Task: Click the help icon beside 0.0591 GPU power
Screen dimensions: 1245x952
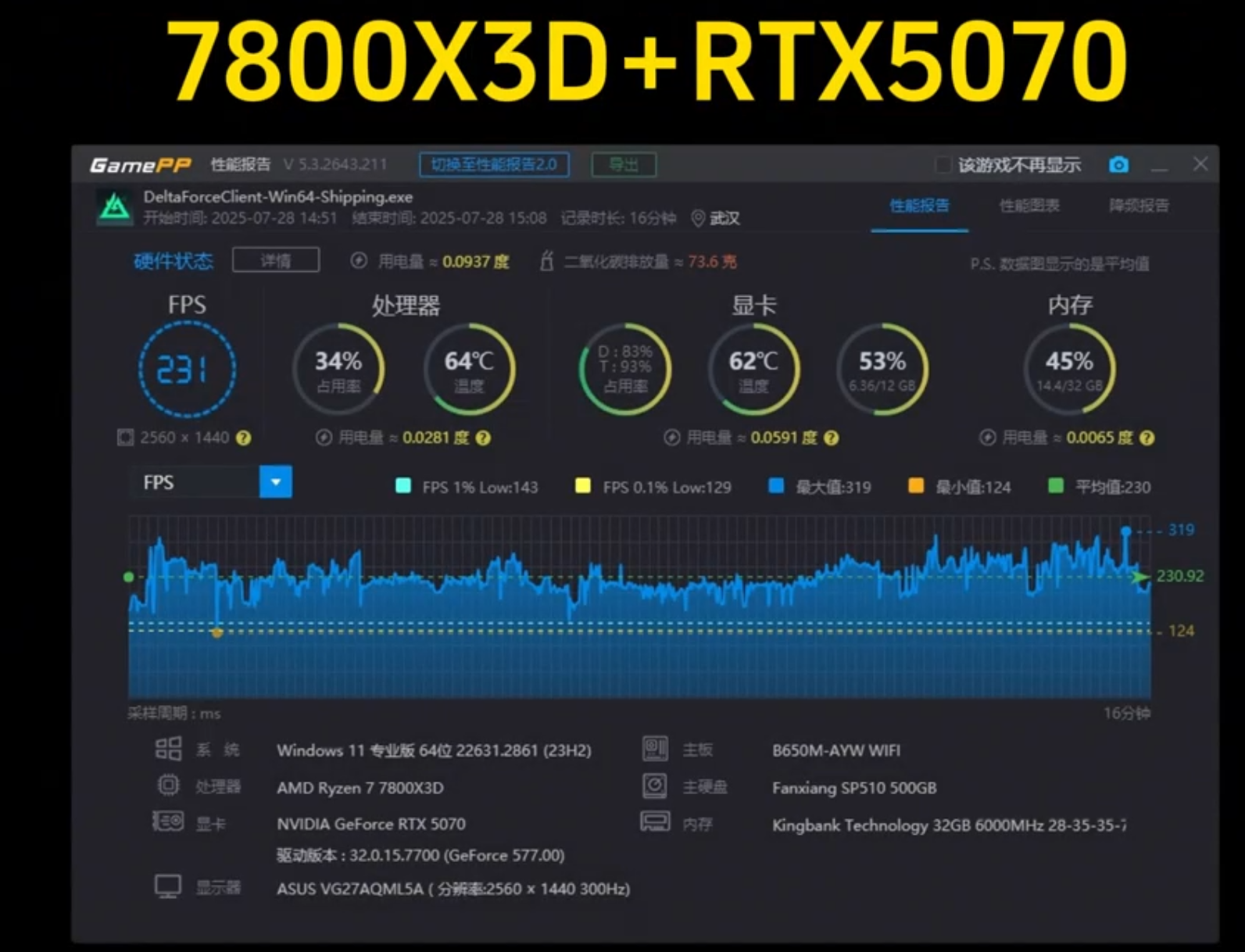Action: click(832, 438)
